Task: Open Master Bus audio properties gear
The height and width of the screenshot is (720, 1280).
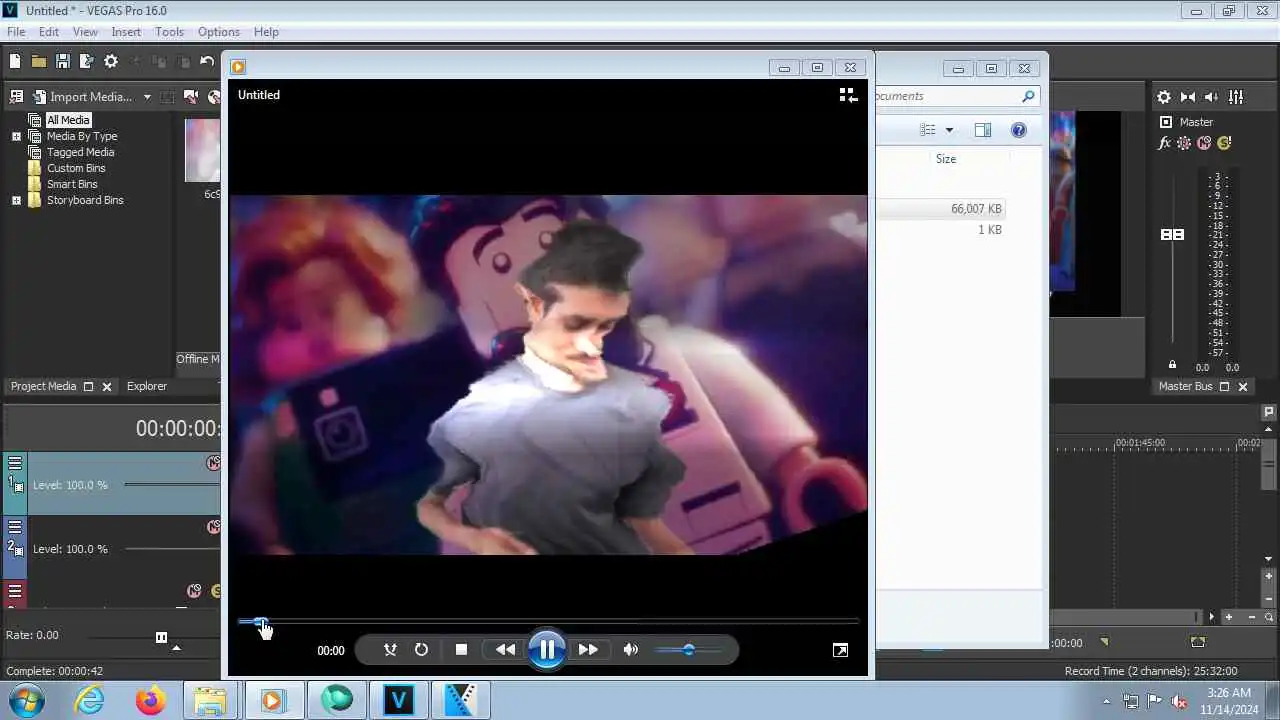Action: 1164,97
